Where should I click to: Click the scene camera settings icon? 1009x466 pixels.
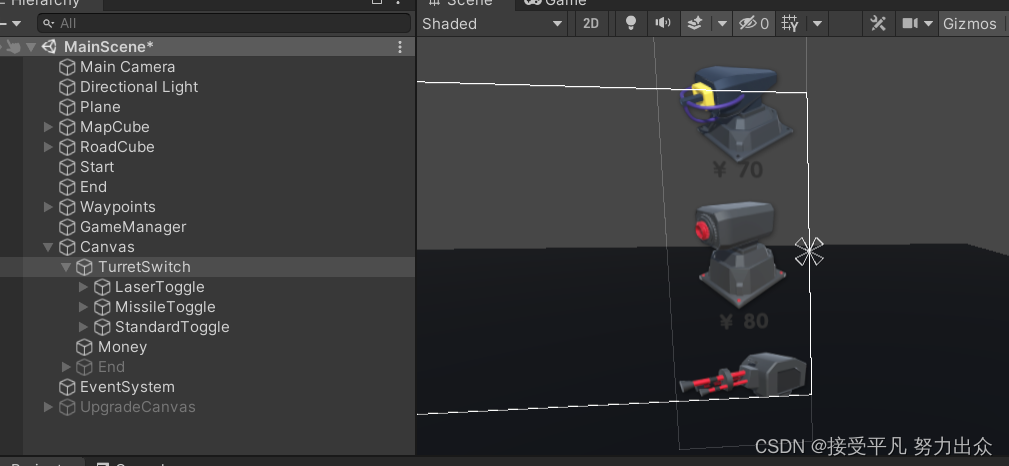tap(910, 24)
